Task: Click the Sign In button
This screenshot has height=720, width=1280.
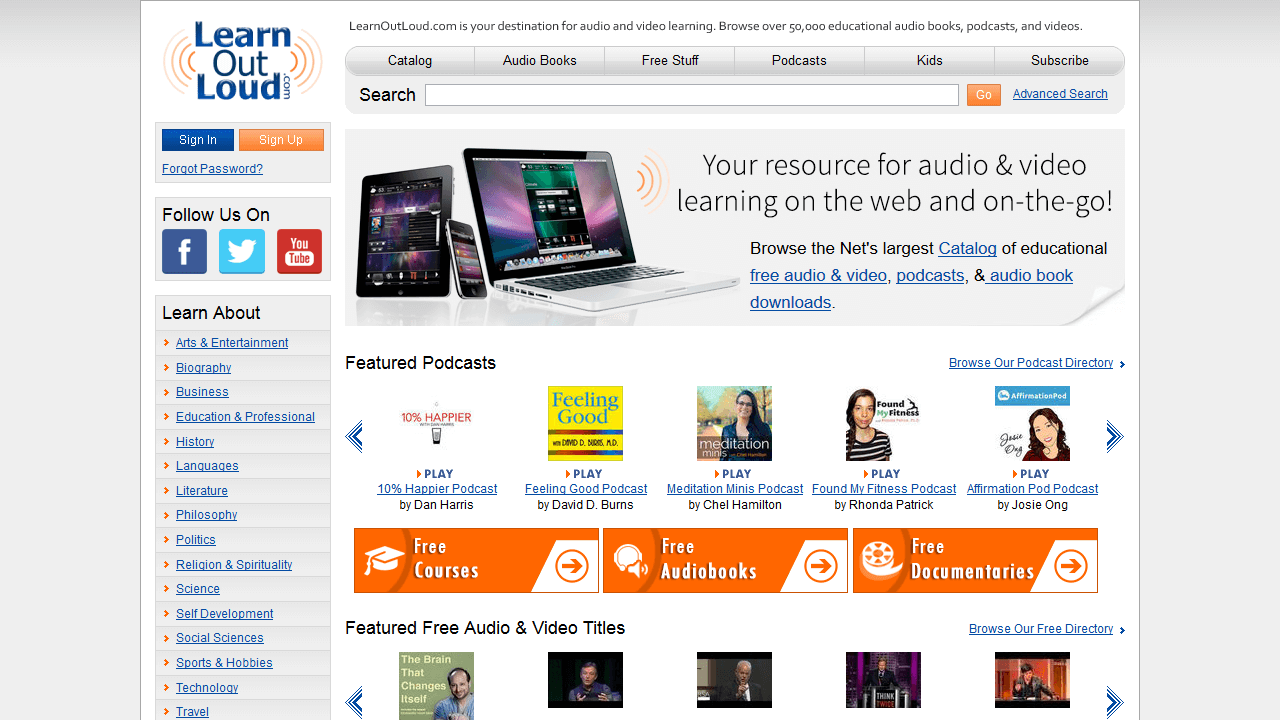Action: point(198,140)
